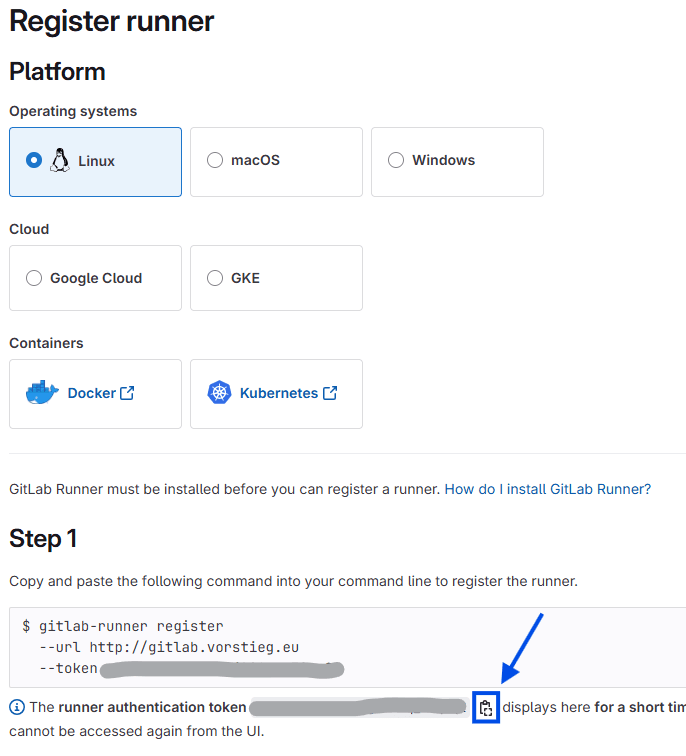
Task: Click the 'runner authentication token' bold text
Action: click(152, 707)
